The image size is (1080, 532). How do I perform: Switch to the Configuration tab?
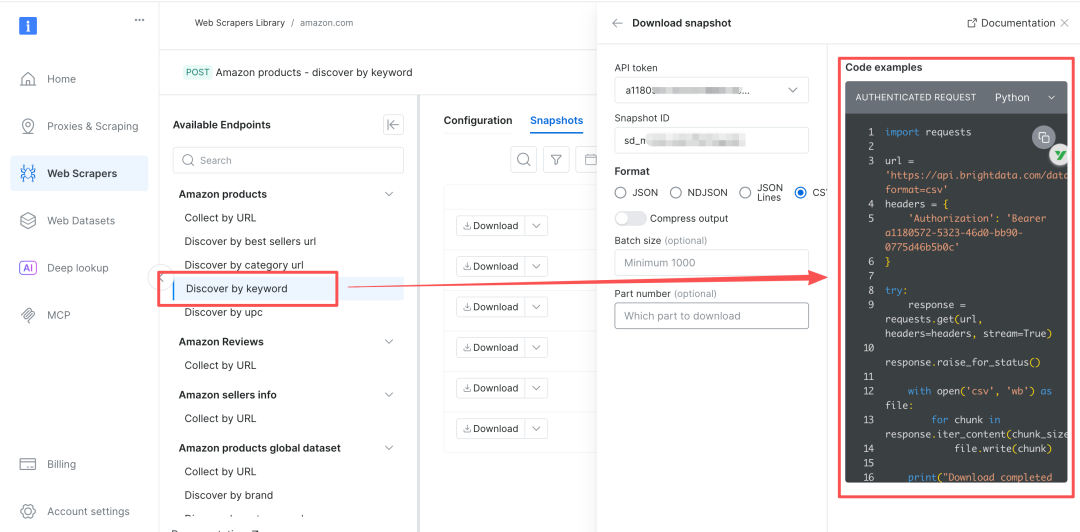coord(478,121)
